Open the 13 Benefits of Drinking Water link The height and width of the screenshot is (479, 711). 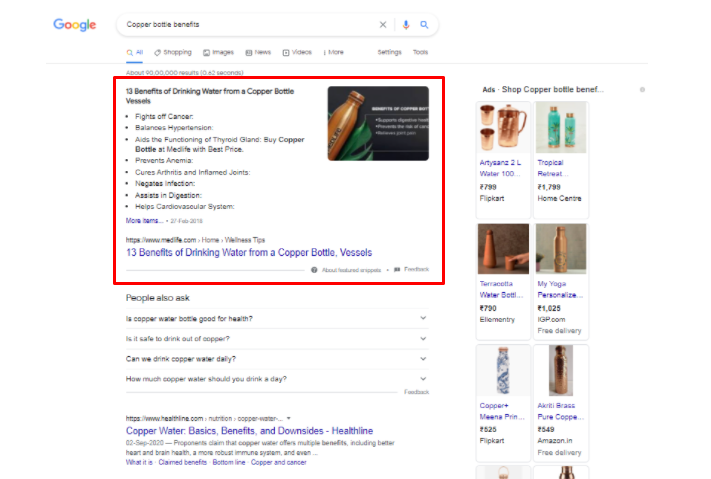click(x=248, y=253)
